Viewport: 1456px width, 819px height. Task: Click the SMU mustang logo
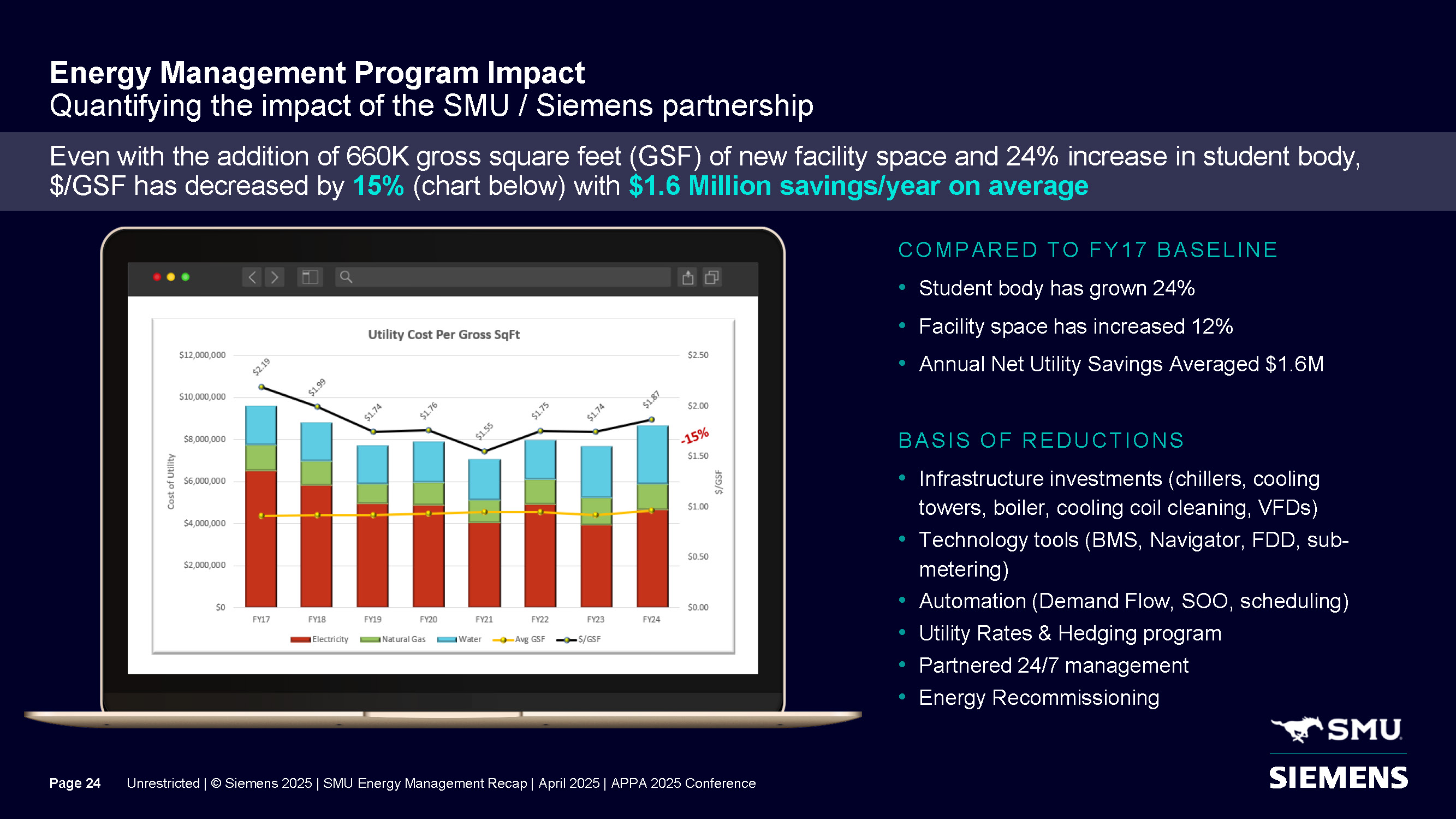(x=1337, y=729)
